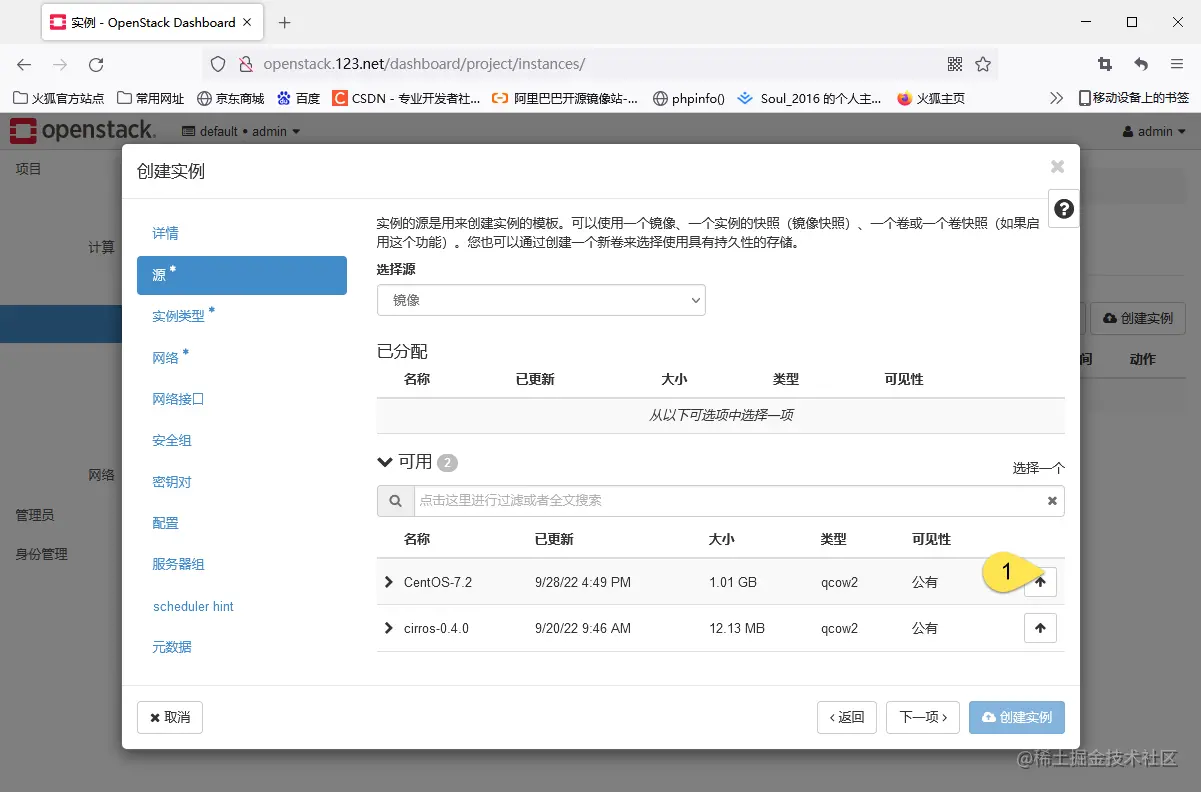Click the 下一项 button
Viewport: 1201px width, 792px height.
pos(922,717)
